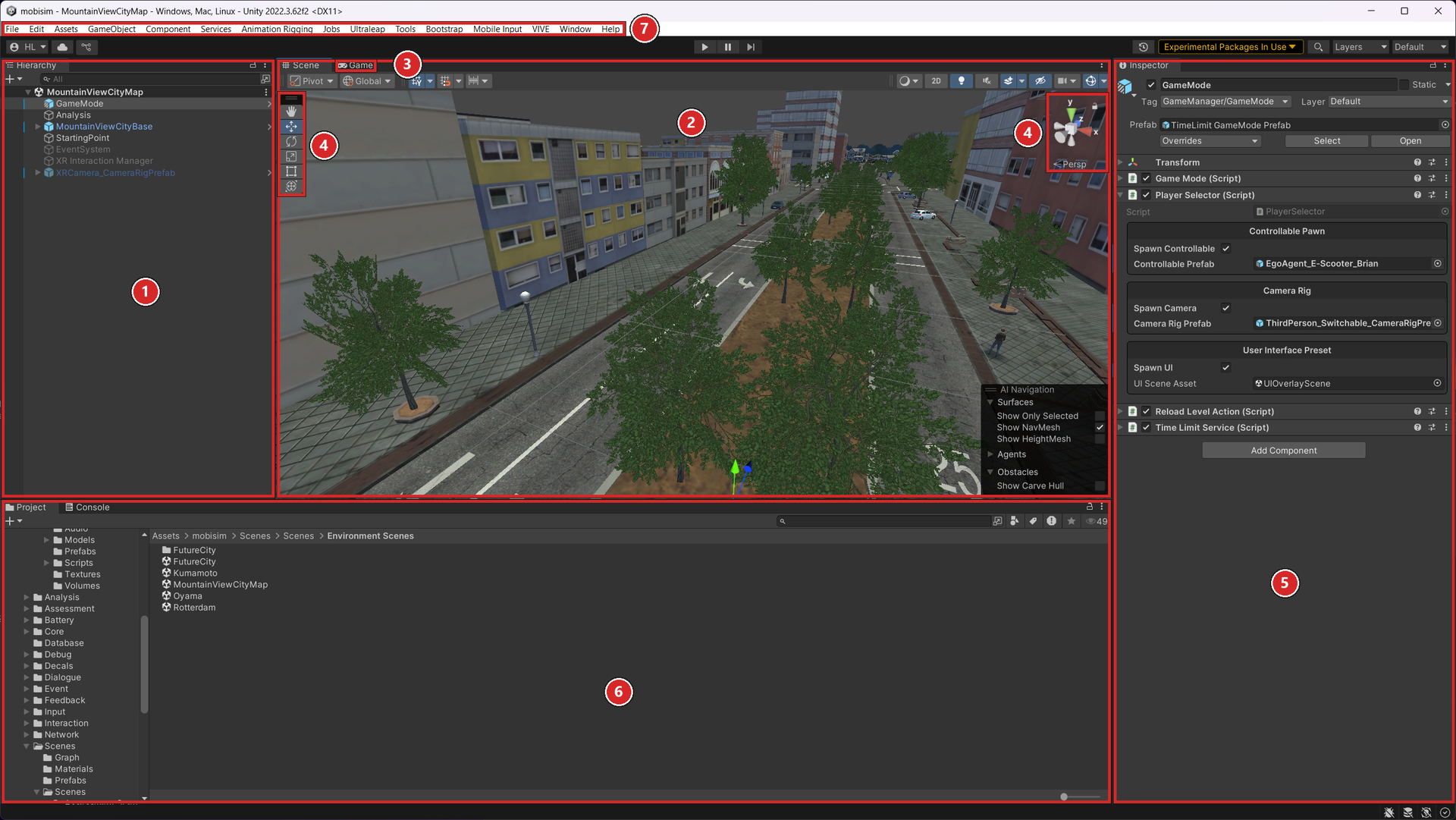Open the Layers dropdown in toolbar

pos(1360,47)
